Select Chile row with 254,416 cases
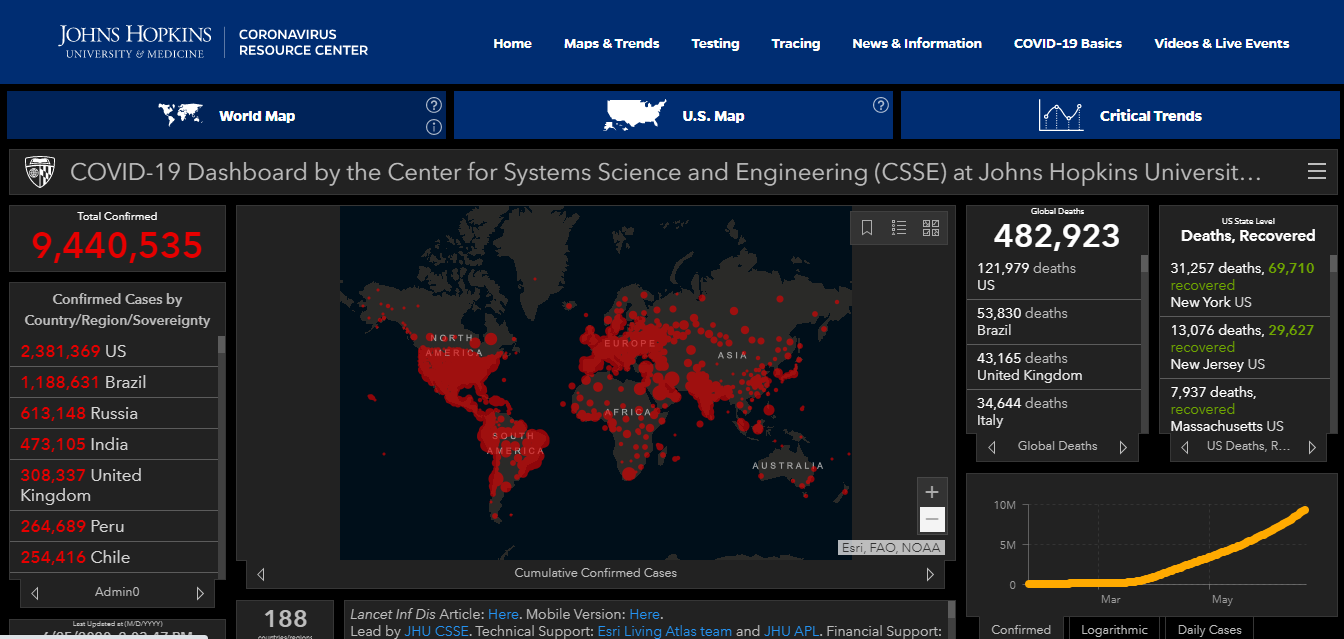This screenshot has height=639, width=1344. pos(114,557)
